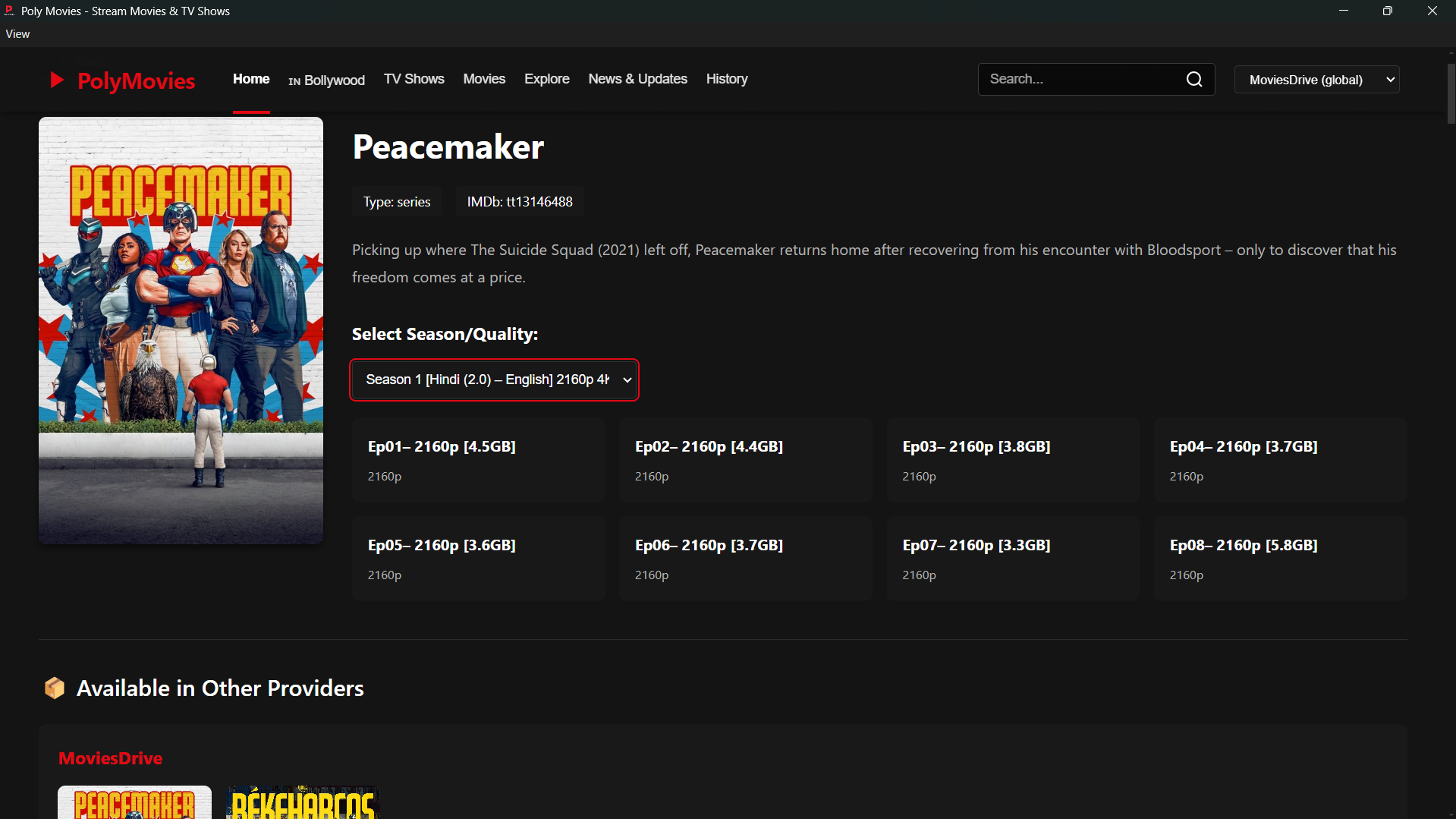Expand the Season 1 quality selector
Screen dimensions: 1456x819
tap(494, 380)
